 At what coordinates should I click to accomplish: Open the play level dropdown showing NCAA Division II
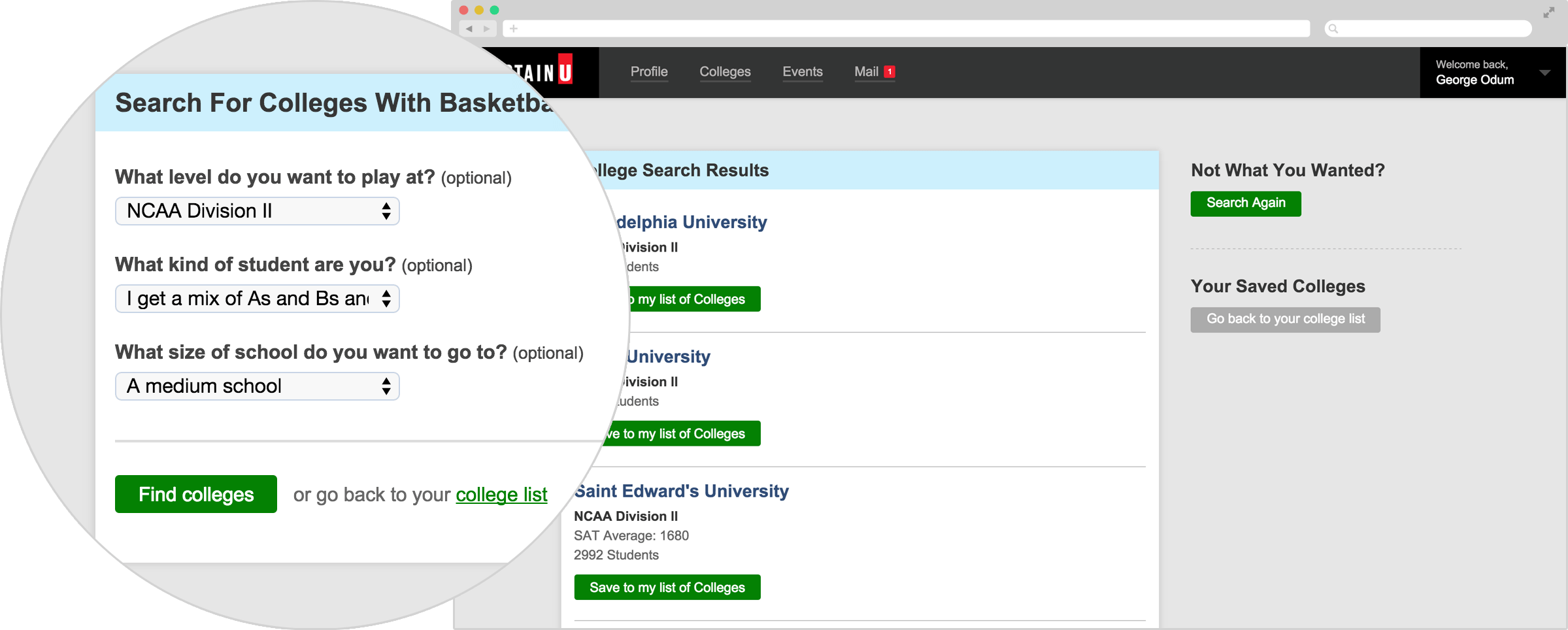(x=257, y=210)
